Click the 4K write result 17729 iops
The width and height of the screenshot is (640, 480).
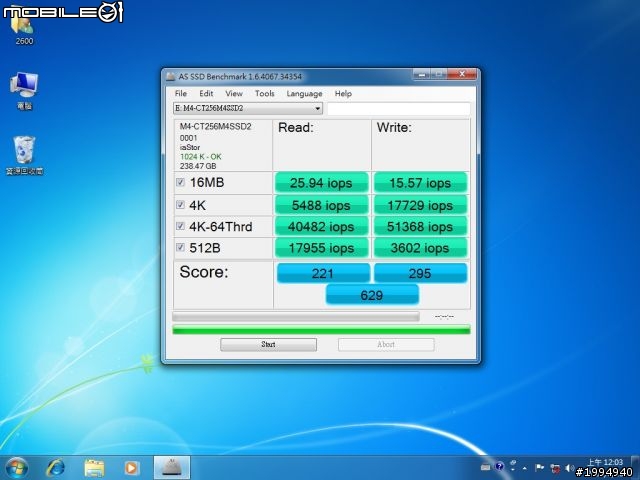tap(420, 205)
